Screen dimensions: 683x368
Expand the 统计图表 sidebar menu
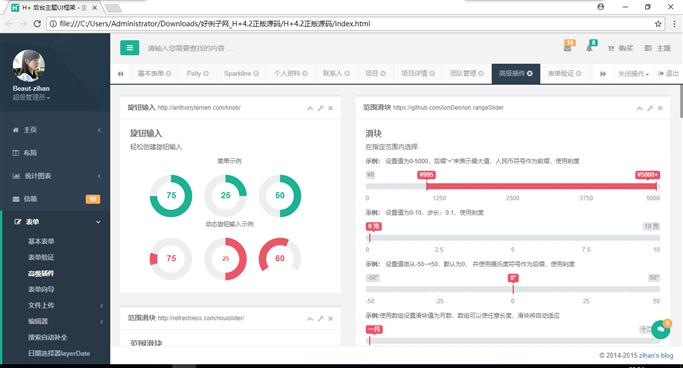(55, 176)
